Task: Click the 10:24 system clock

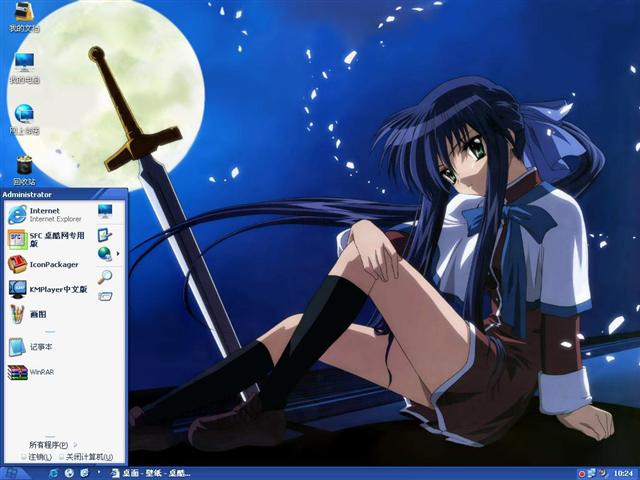Action: 623,473
